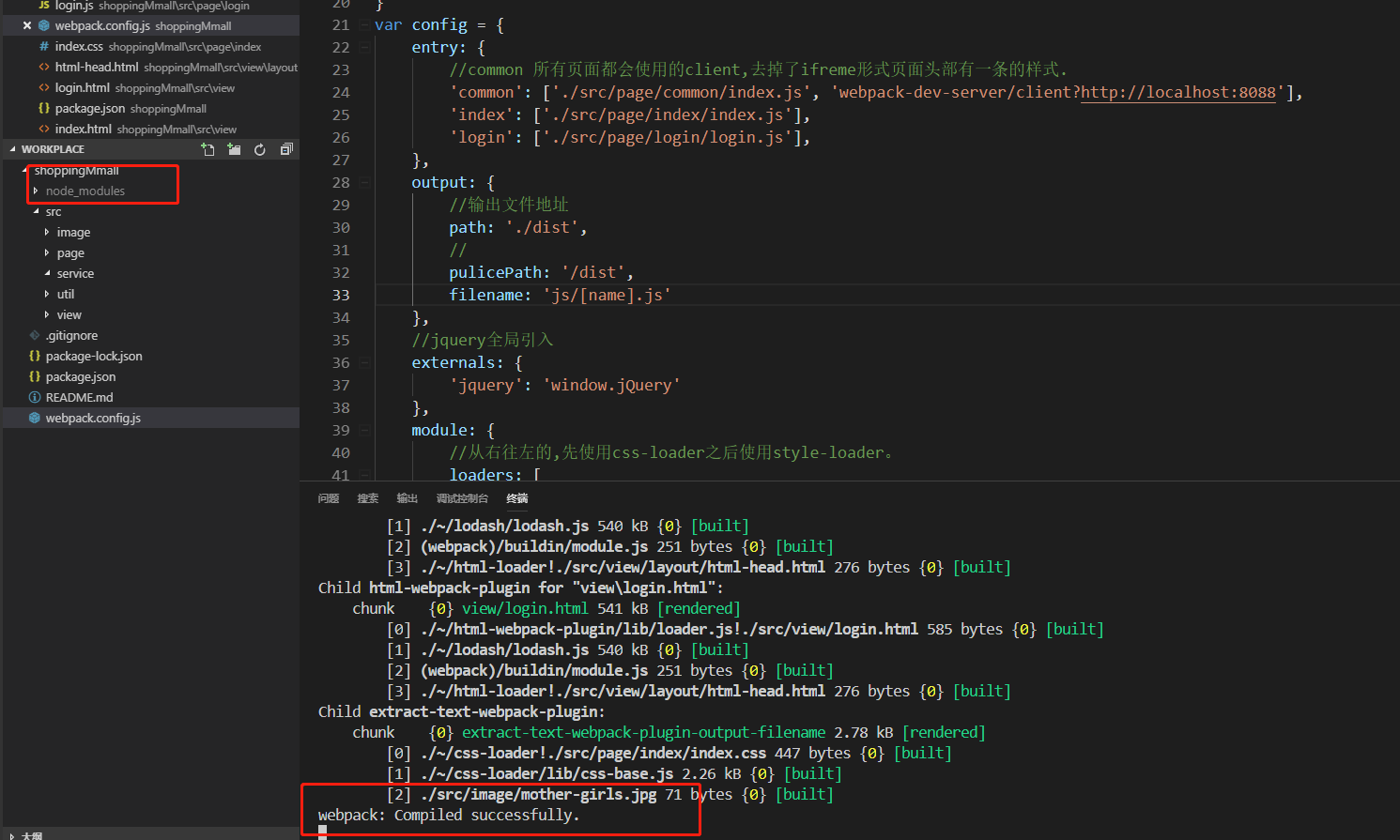Click the terminal input cursor line

(x=322, y=832)
